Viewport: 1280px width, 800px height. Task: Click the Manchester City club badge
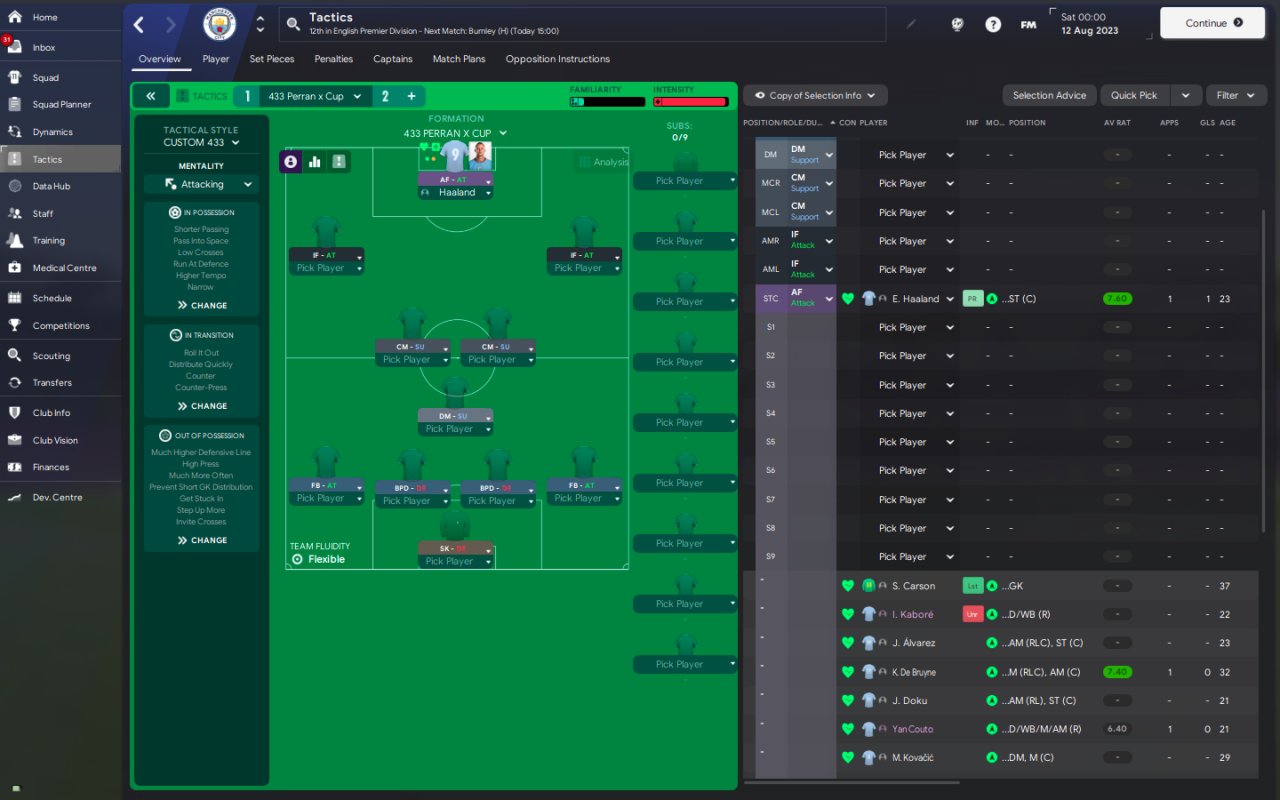(x=219, y=24)
